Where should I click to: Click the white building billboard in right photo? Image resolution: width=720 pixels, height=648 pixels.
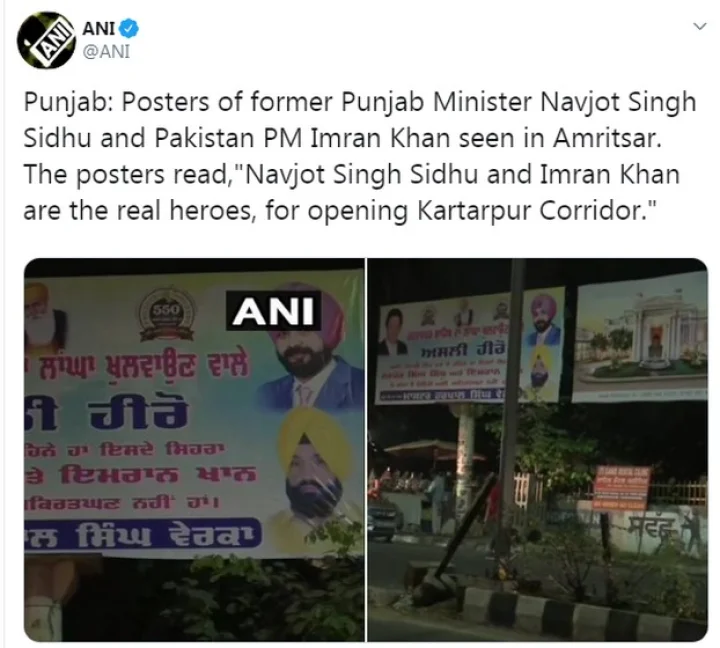click(640, 335)
